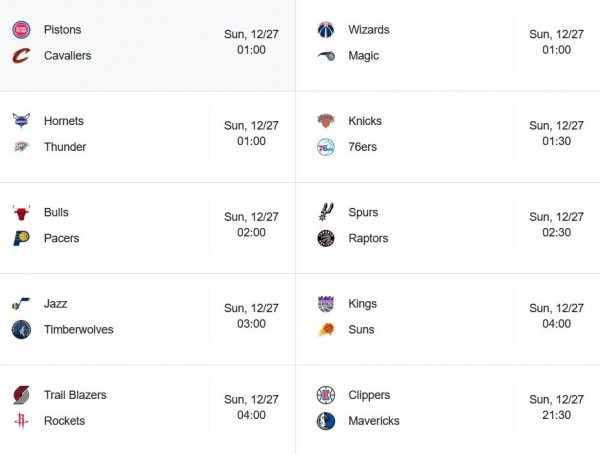The height and width of the screenshot is (454, 600).
Task: Click the Pistons team logo
Action: [21, 30]
